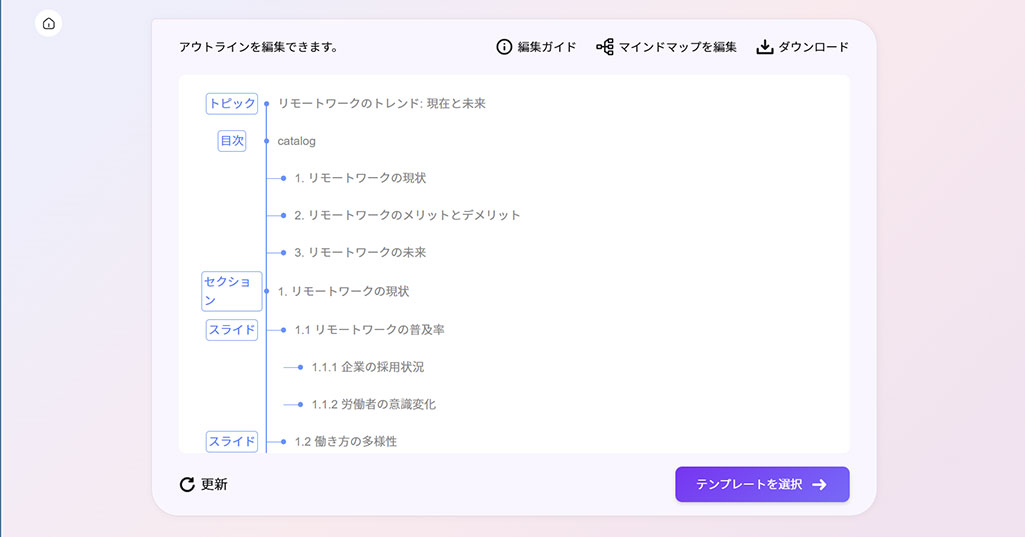
Task: Click スライド tag beside 1.1 リモートワークの普及率
Action: [x=232, y=329]
